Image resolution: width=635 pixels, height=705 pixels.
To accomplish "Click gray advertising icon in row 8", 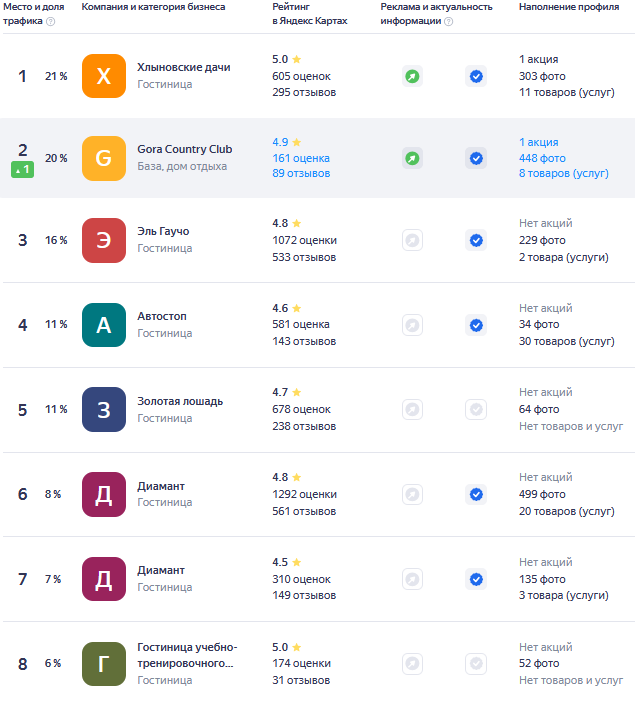I will coord(412,664).
